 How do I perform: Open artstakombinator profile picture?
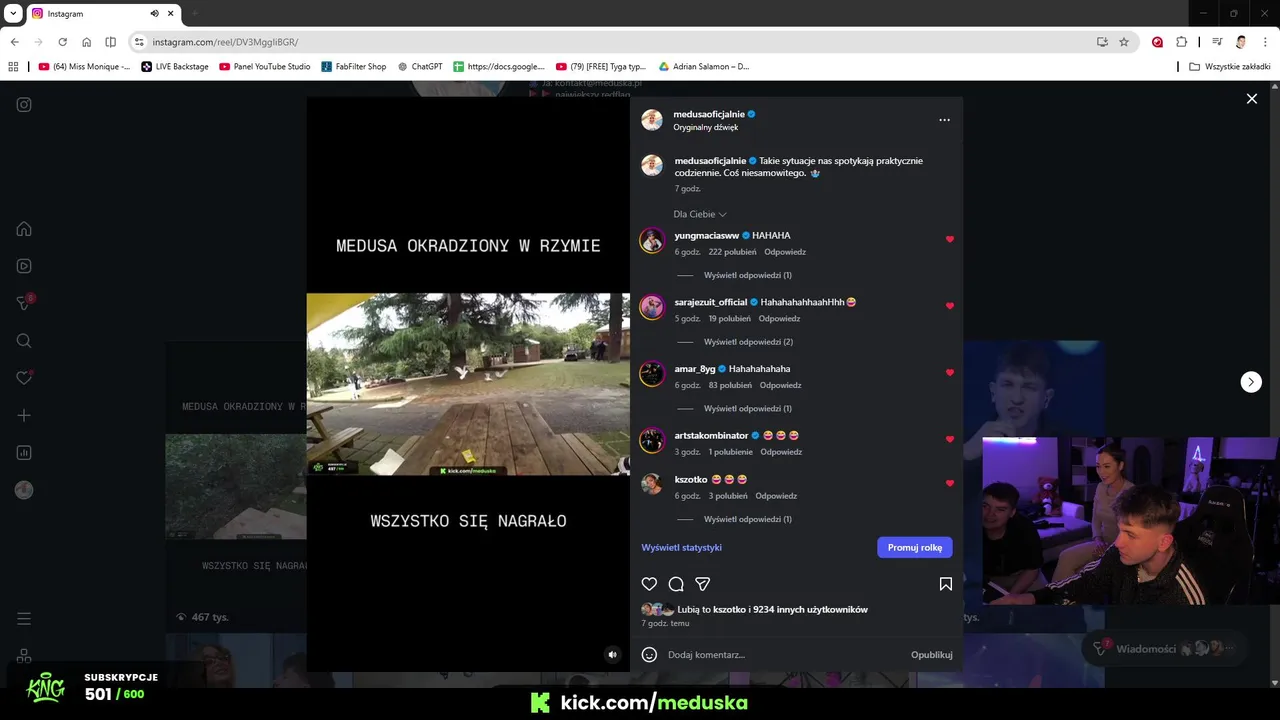pos(652,440)
